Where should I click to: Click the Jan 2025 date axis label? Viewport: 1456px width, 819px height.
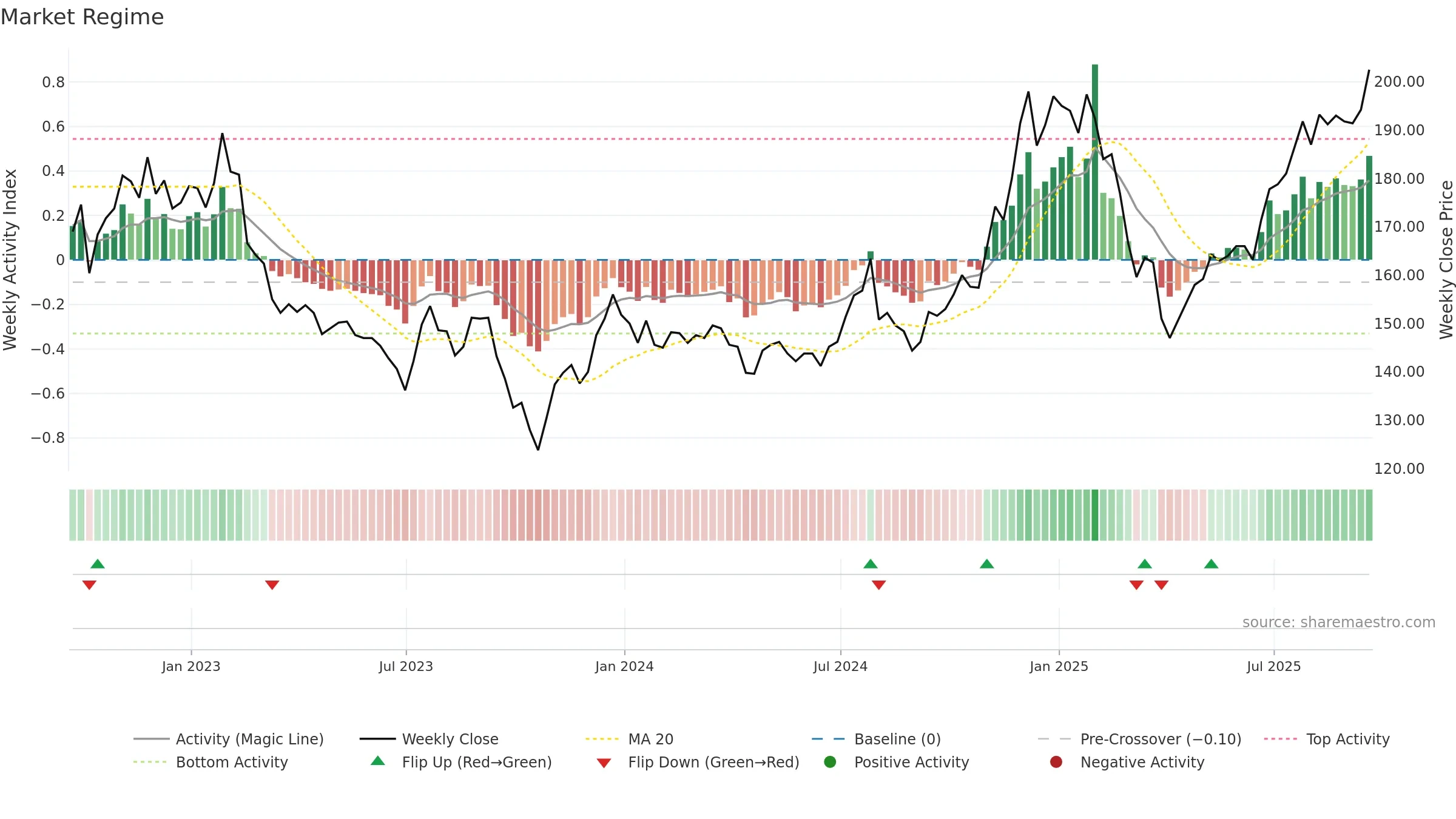click(x=1059, y=666)
